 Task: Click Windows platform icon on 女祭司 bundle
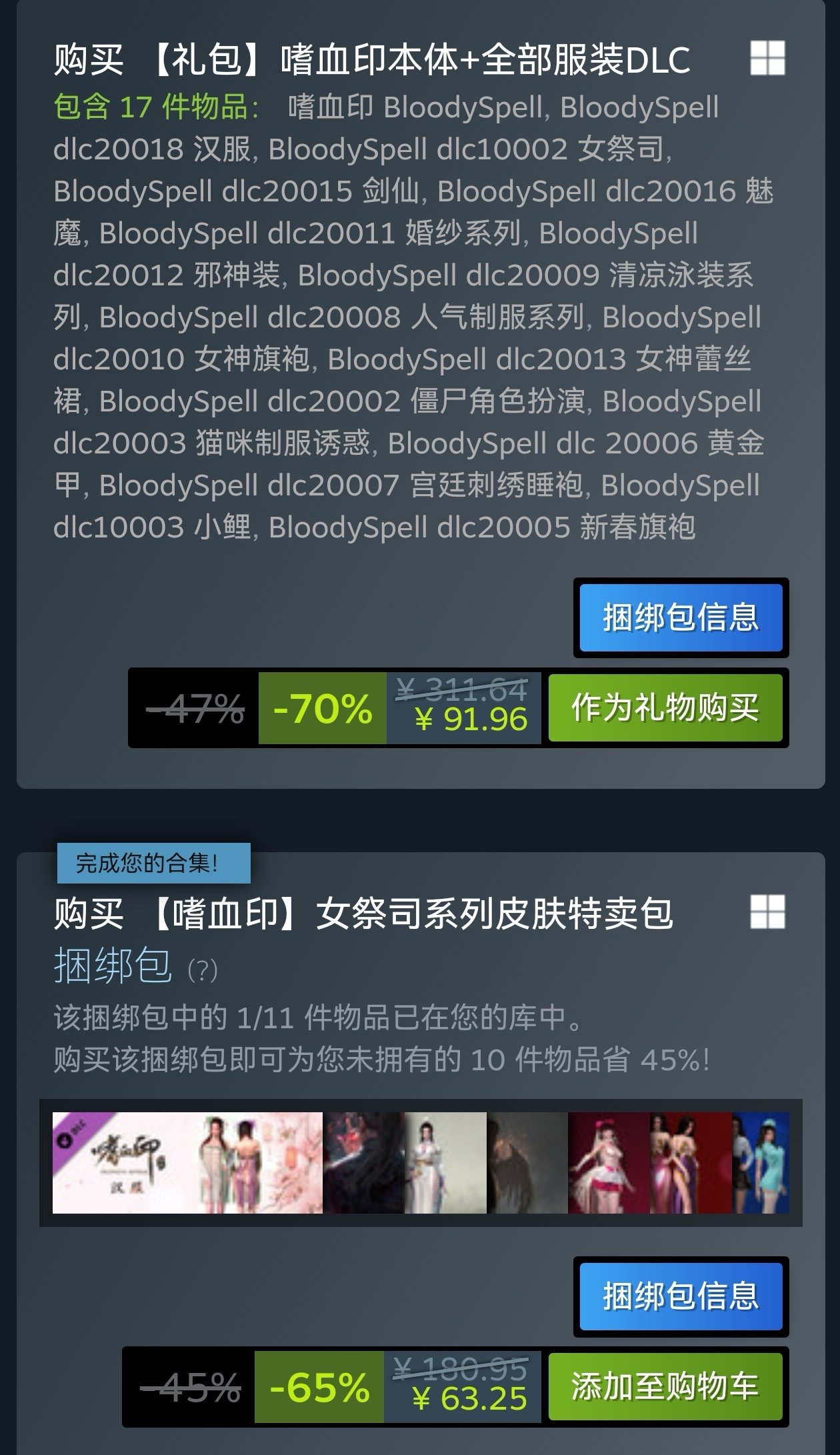pyautogui.click(x=767, y=912)
